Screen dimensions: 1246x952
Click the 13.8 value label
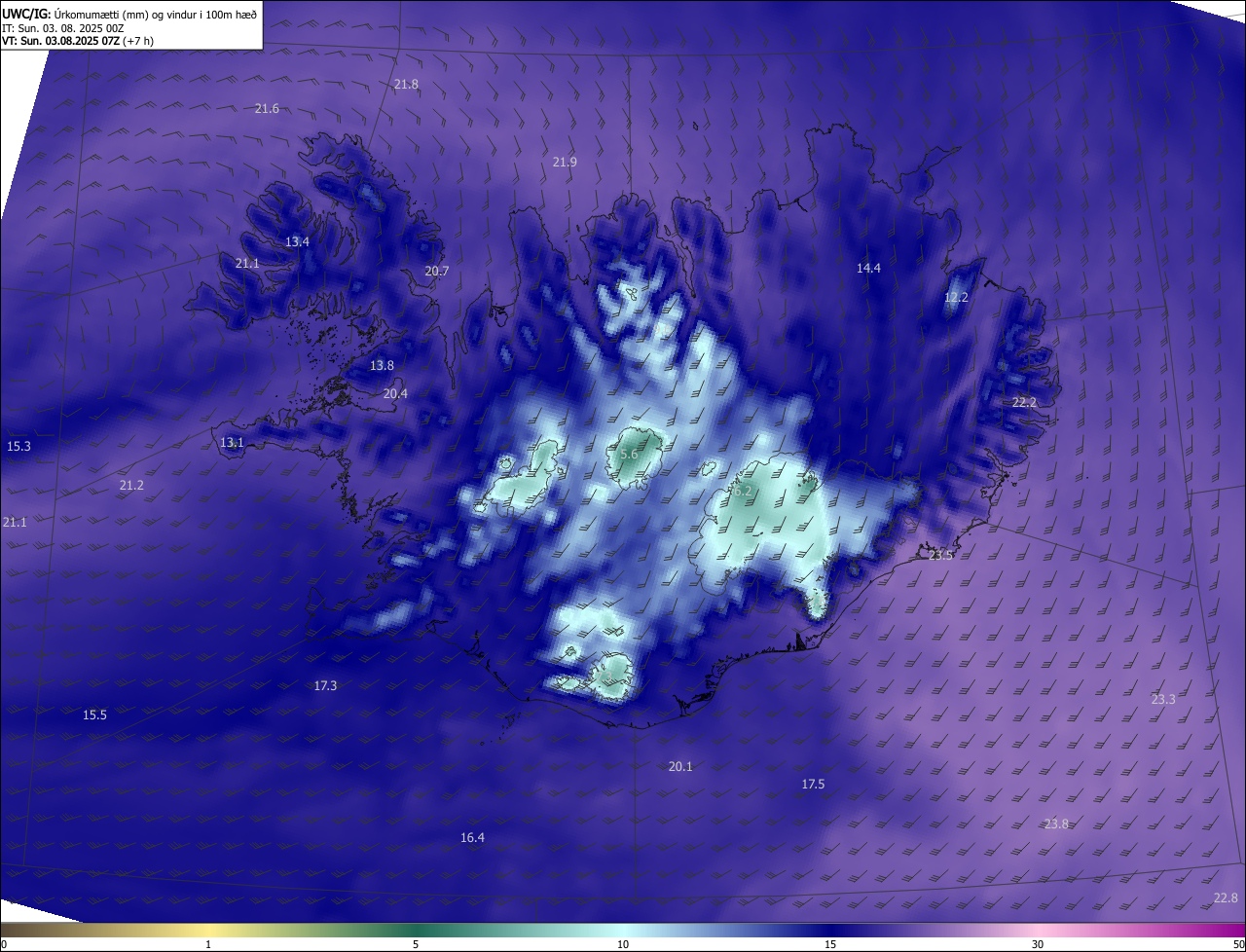coord(382,366)
